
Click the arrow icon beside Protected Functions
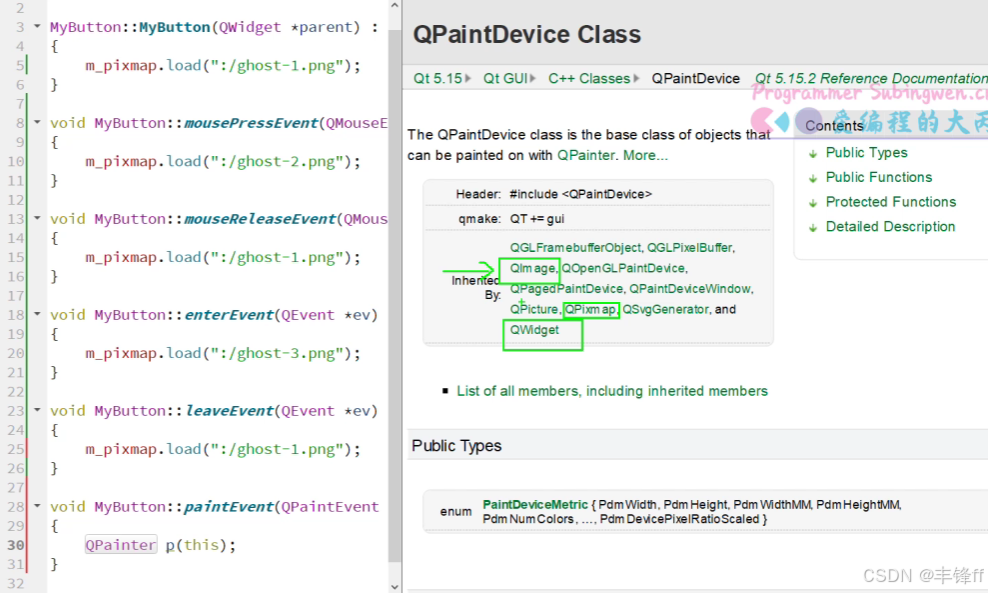pyautogui.click(x=813, y=203)
